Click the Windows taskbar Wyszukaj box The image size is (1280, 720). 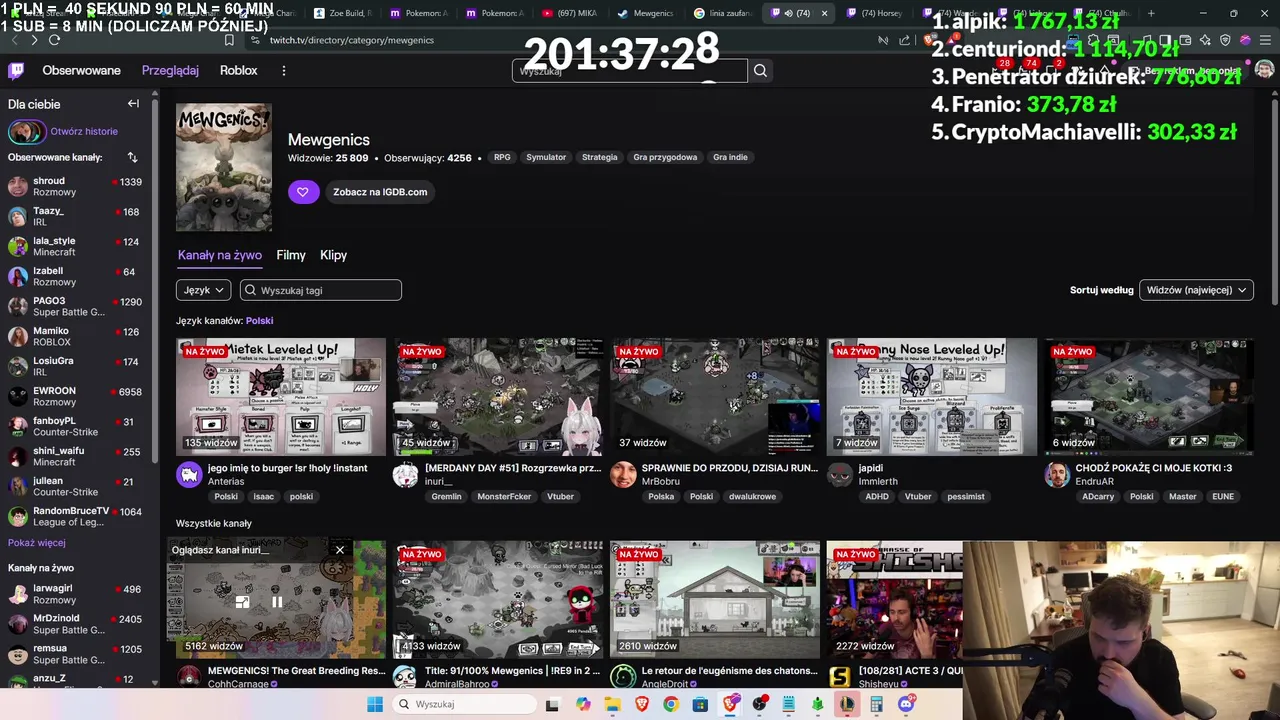[463, 704]
